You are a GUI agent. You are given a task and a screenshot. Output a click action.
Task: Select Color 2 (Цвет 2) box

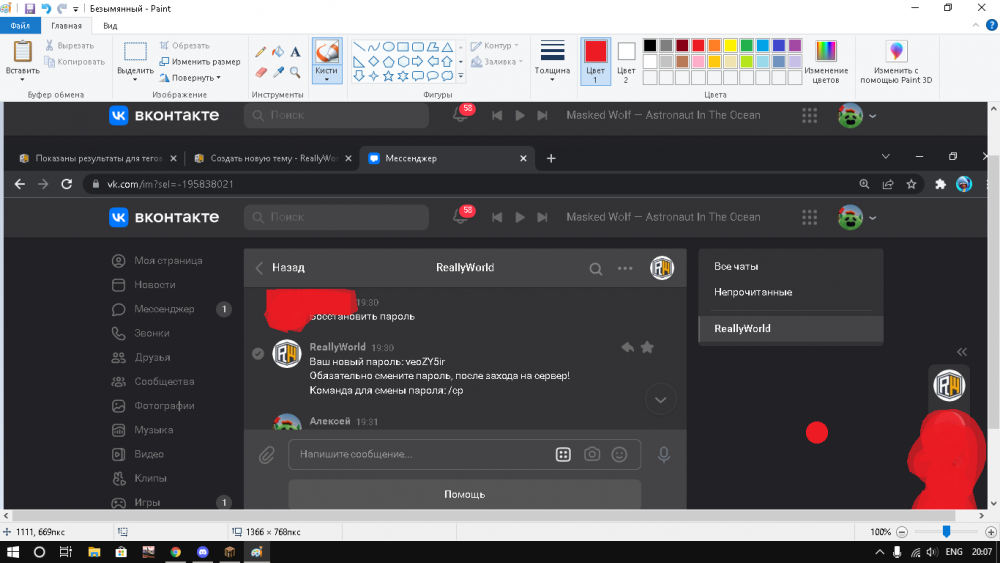(x=626, y=61)
